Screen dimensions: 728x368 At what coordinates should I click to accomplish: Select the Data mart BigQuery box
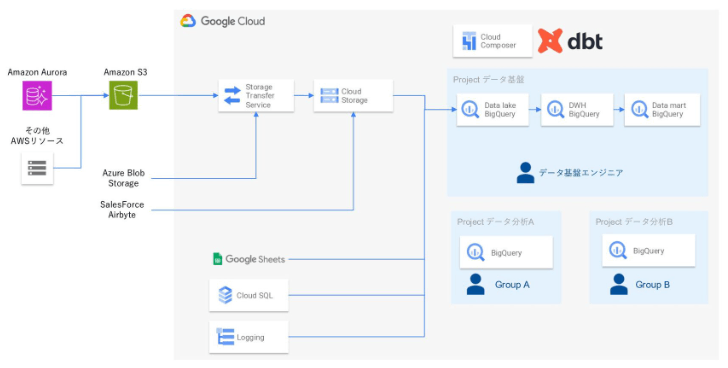[x=662, y=110]
